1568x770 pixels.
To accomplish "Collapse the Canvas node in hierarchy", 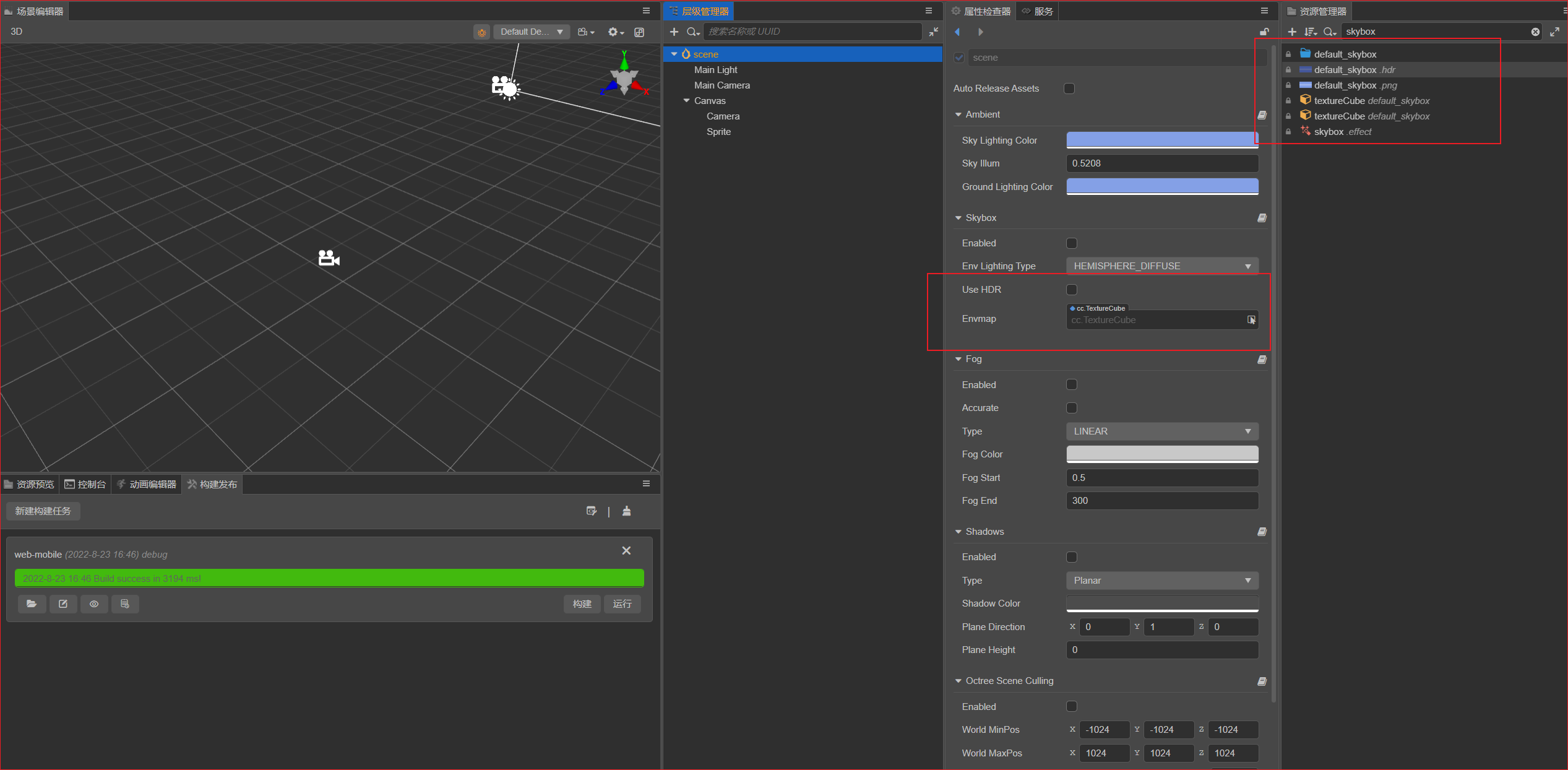I will (x=686, y=100).
